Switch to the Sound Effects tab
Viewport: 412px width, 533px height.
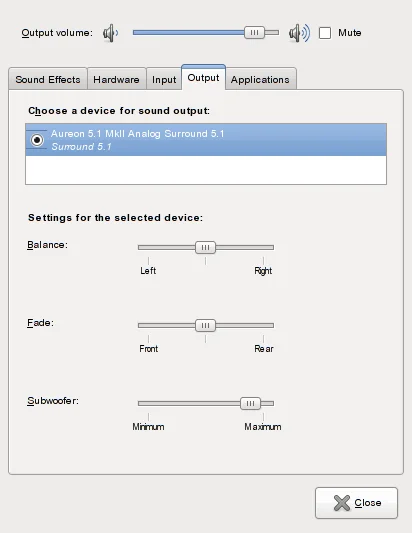coord(48,79)
